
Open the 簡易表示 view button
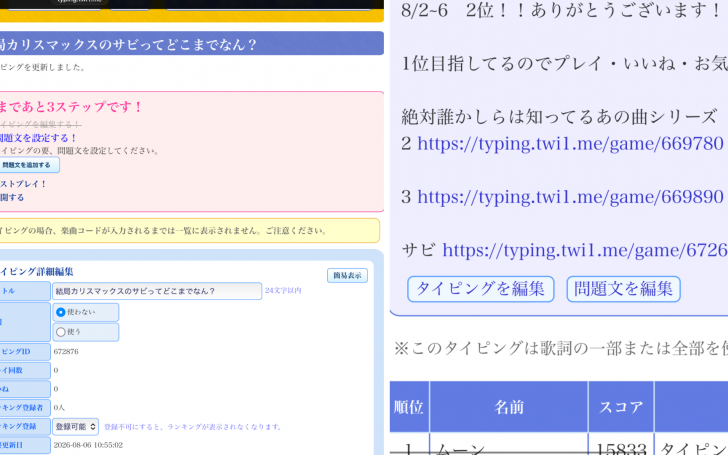[347, 275]
